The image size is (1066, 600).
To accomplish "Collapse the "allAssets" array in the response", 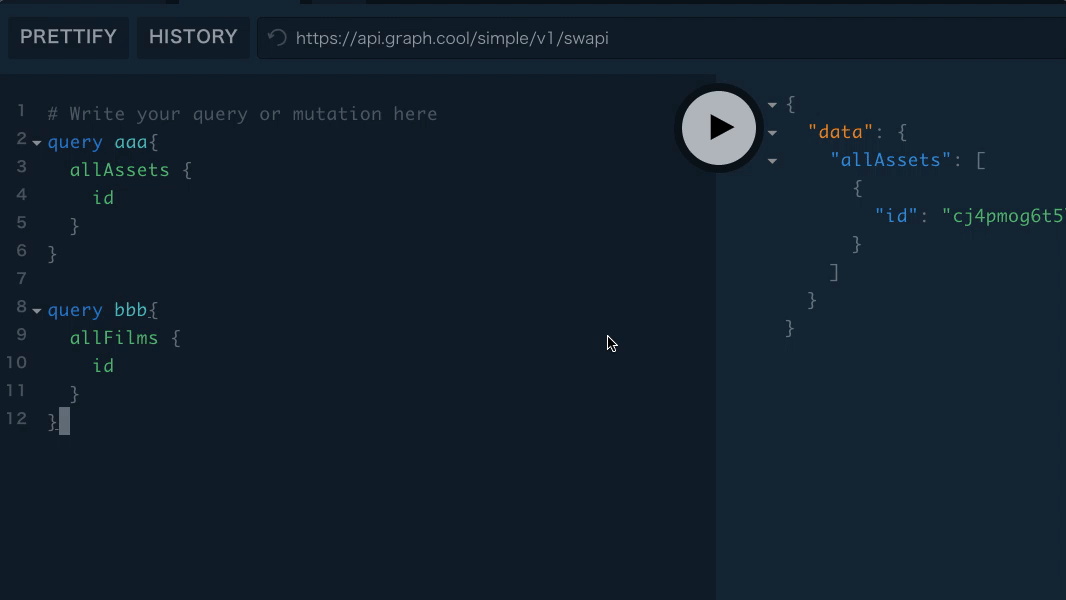I will (772, 160).
